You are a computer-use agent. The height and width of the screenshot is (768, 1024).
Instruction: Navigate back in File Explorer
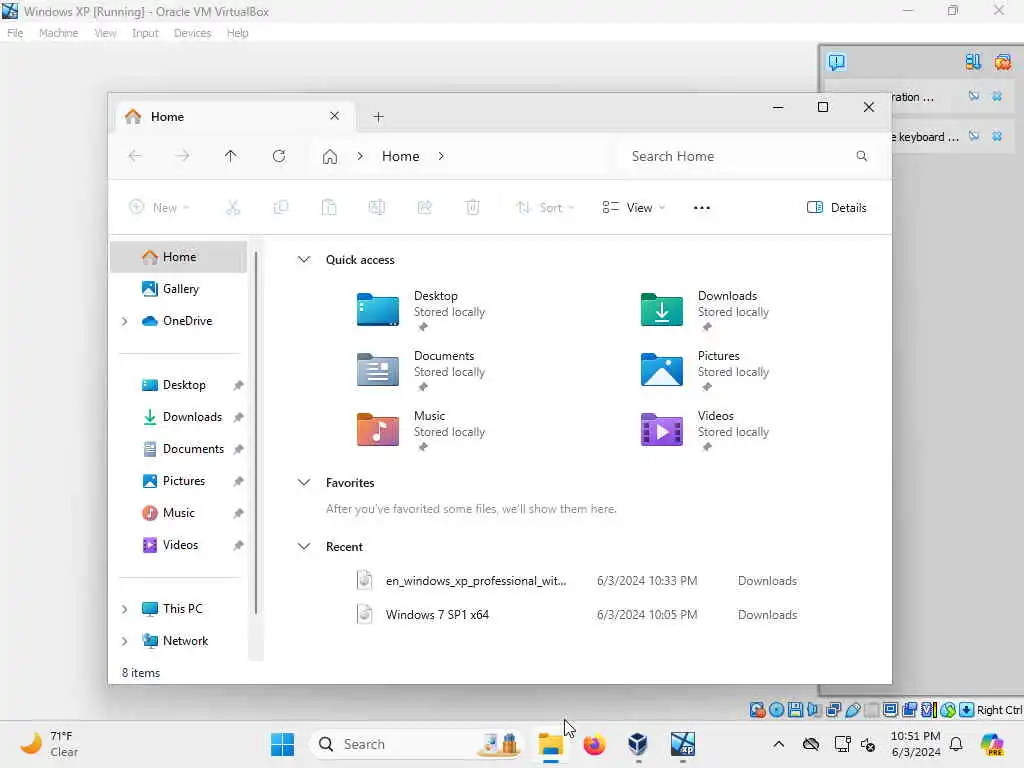pos(135,156)
